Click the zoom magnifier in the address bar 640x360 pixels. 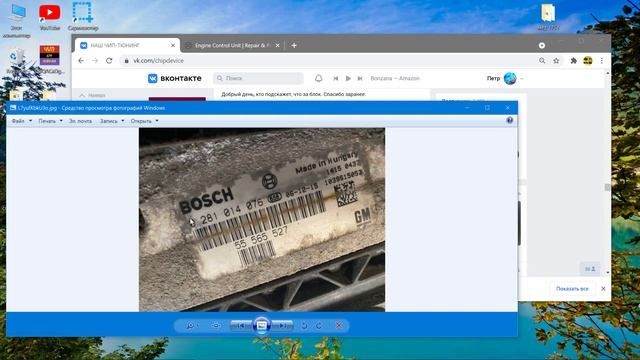click(542, 60)
